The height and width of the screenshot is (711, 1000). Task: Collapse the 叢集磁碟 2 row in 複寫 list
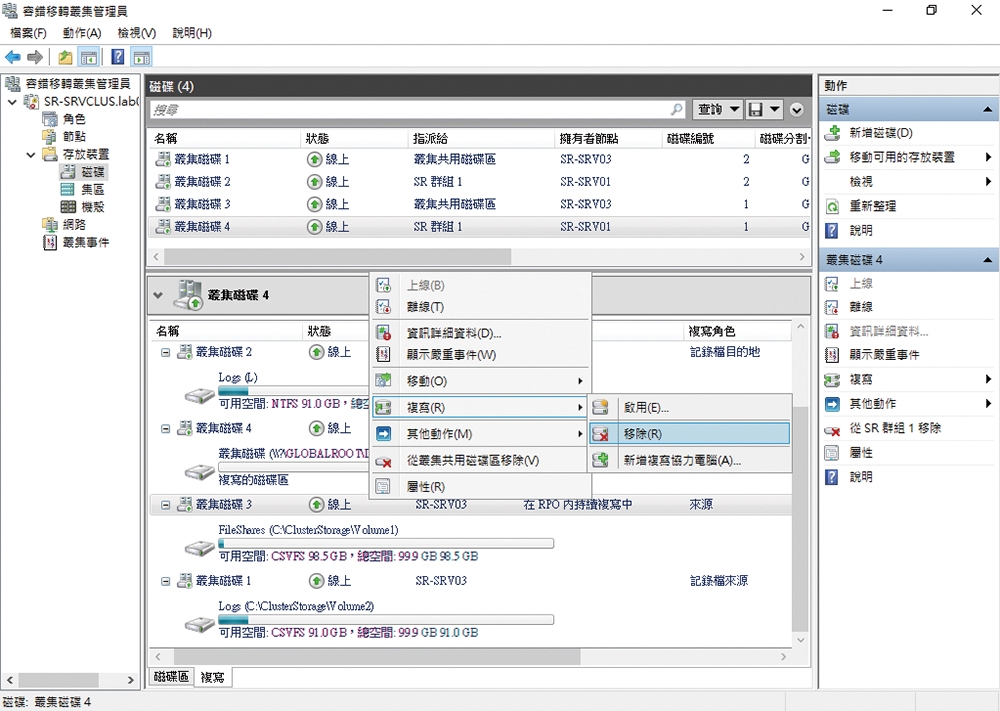click(165, 352)
